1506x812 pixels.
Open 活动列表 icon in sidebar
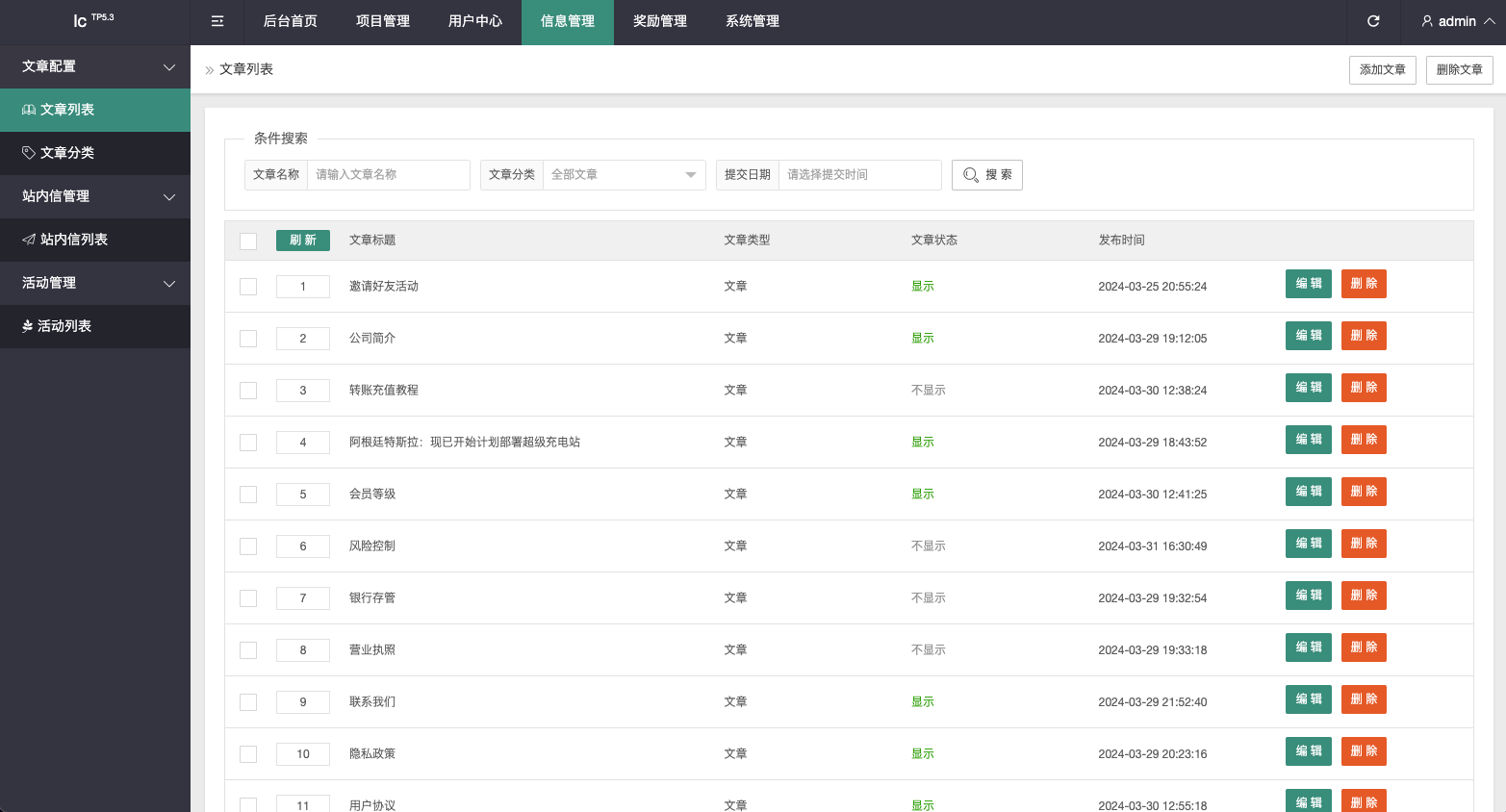[28, 326]
